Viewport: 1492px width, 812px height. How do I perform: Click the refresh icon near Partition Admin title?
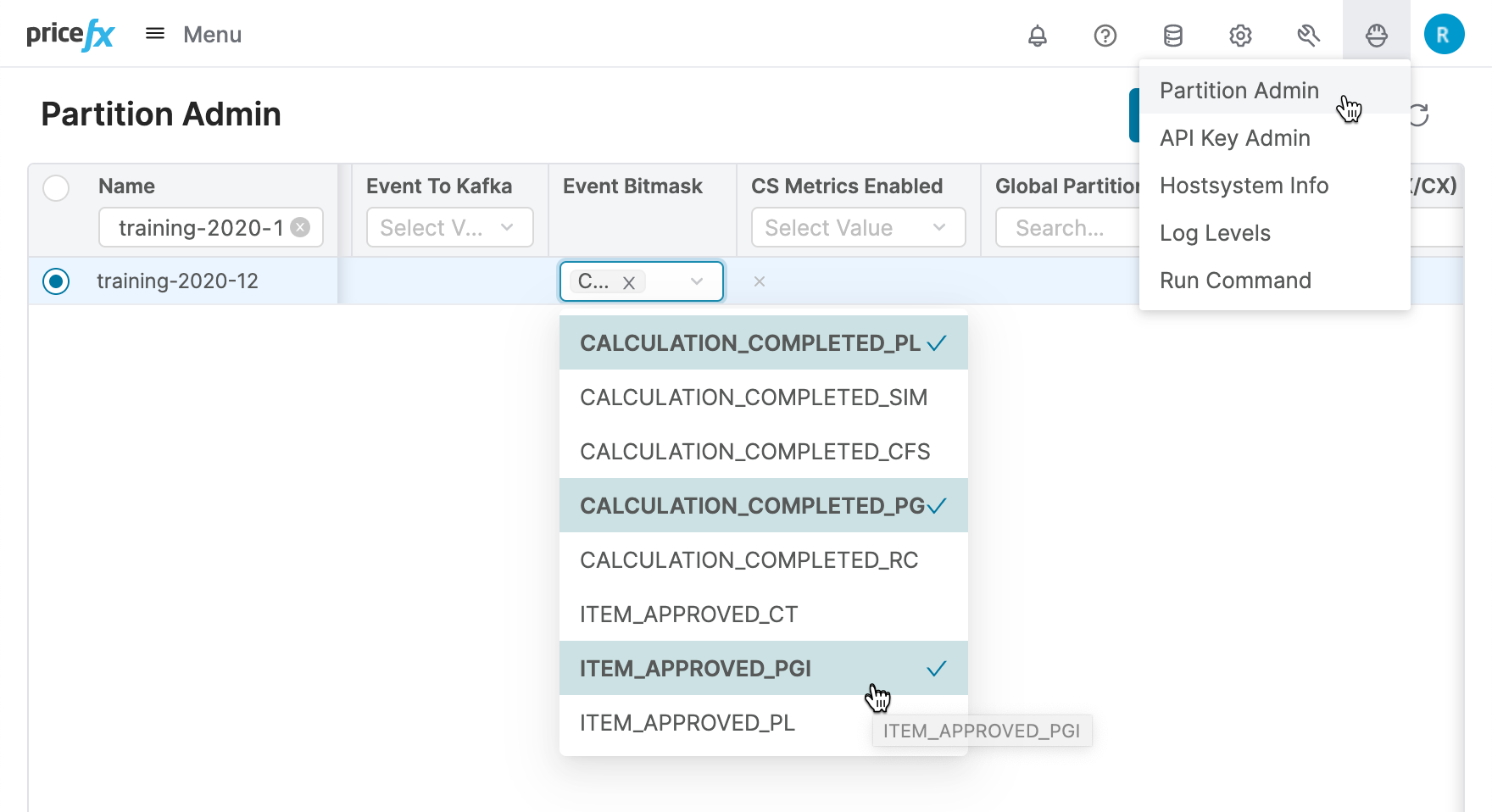pos(1422,114)
